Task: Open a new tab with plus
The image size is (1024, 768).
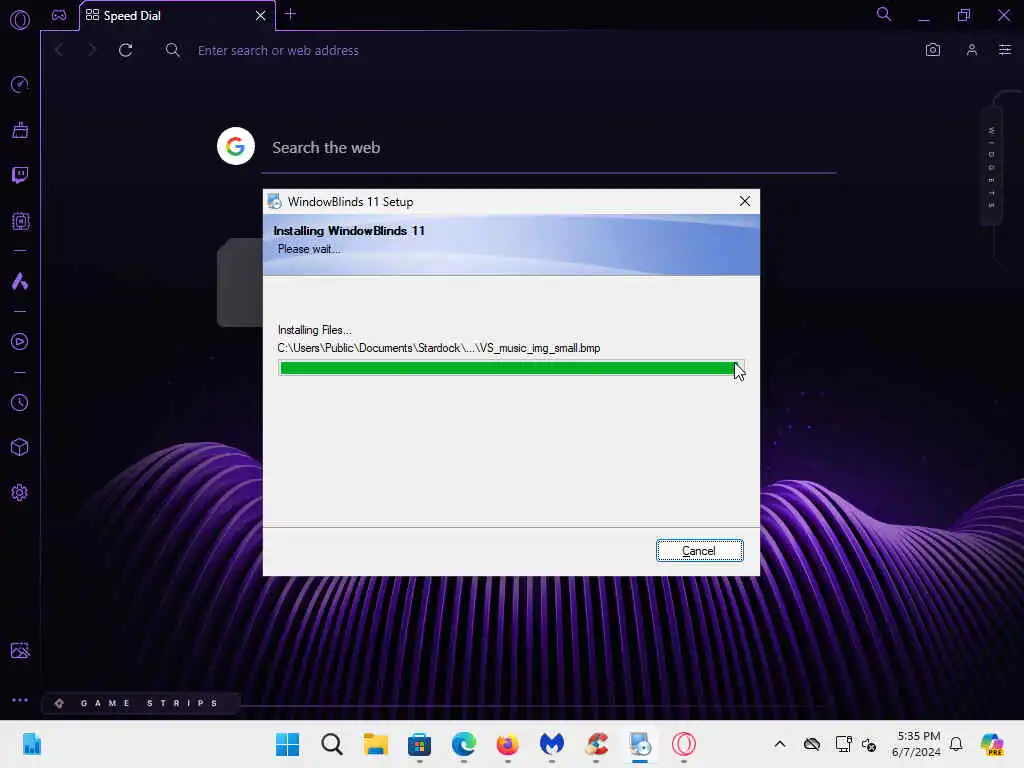Action: pos(291,14)
